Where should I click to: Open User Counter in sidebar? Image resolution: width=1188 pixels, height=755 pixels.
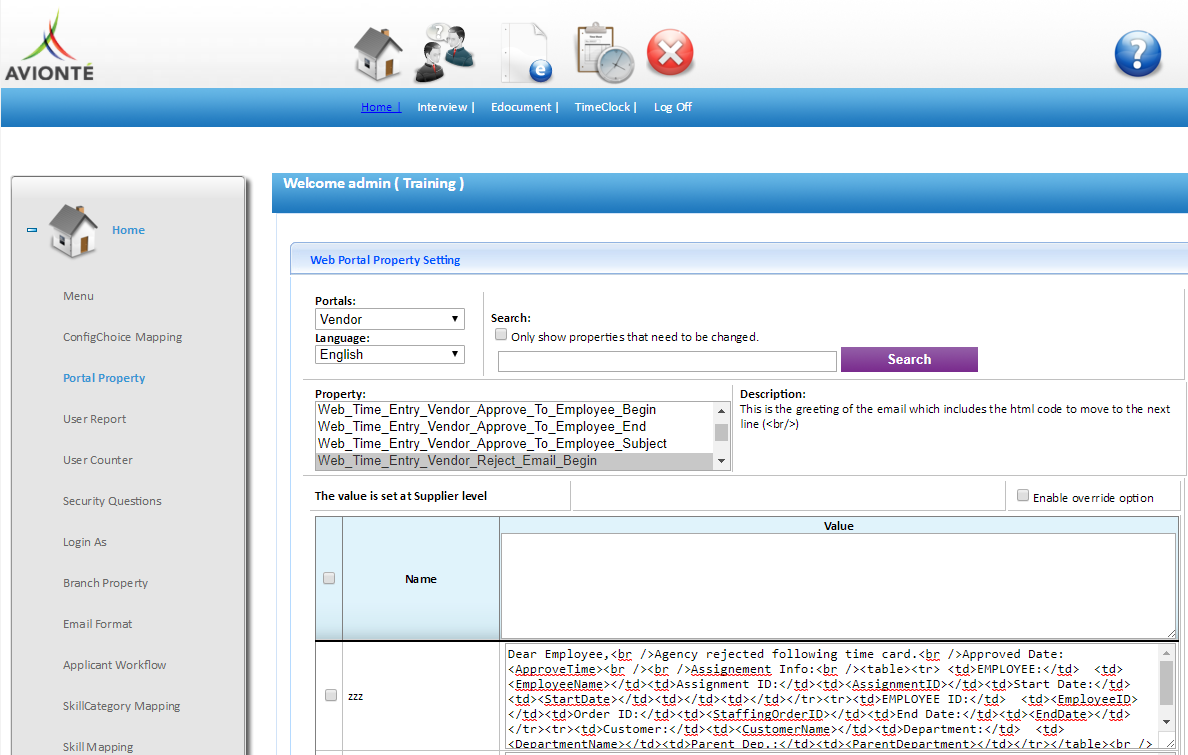97,459
